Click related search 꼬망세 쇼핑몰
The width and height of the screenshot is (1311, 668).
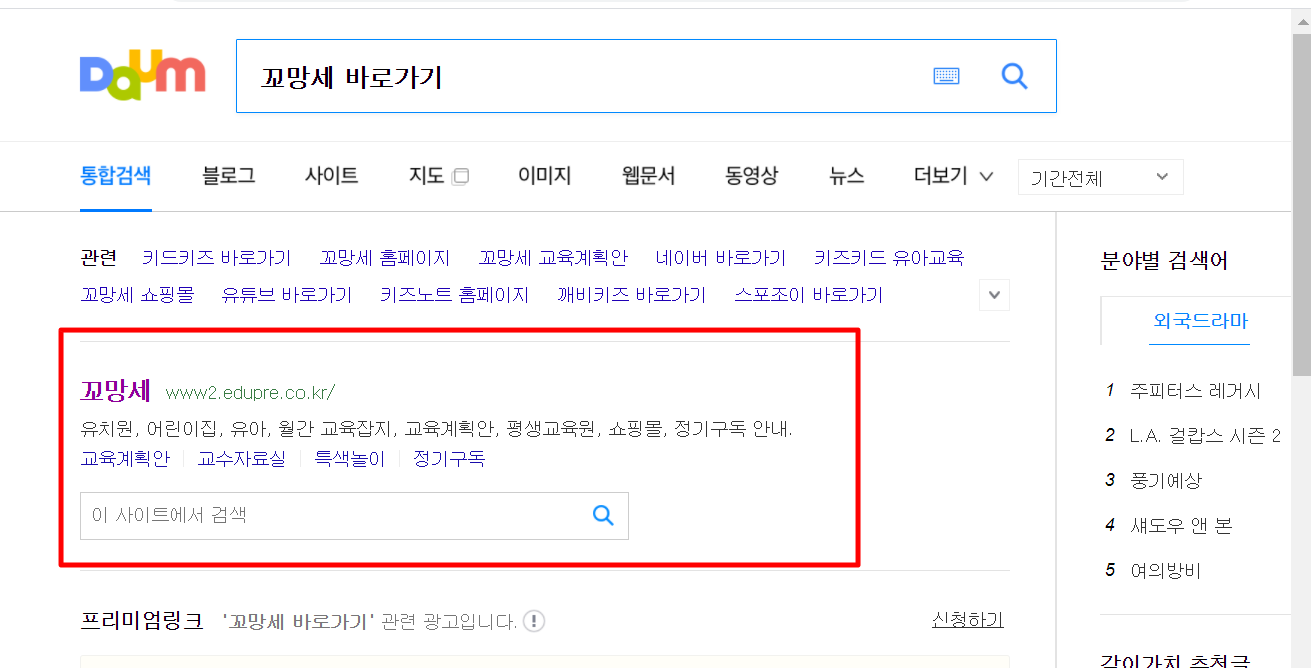pyautogui.click(x=137, y=295)
